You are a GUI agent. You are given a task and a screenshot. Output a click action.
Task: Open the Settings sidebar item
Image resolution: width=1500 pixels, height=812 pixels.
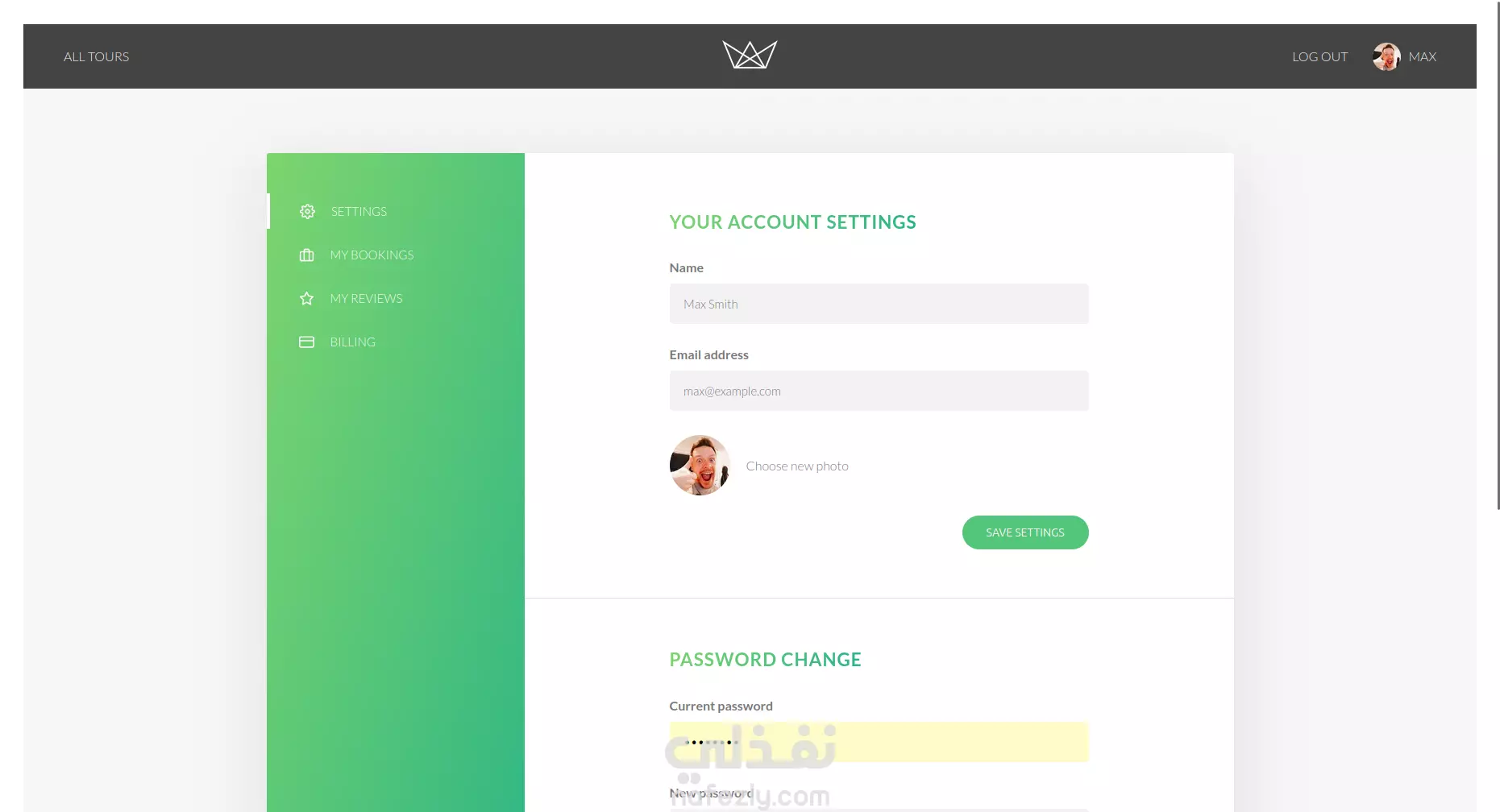[x=359, y=211]
